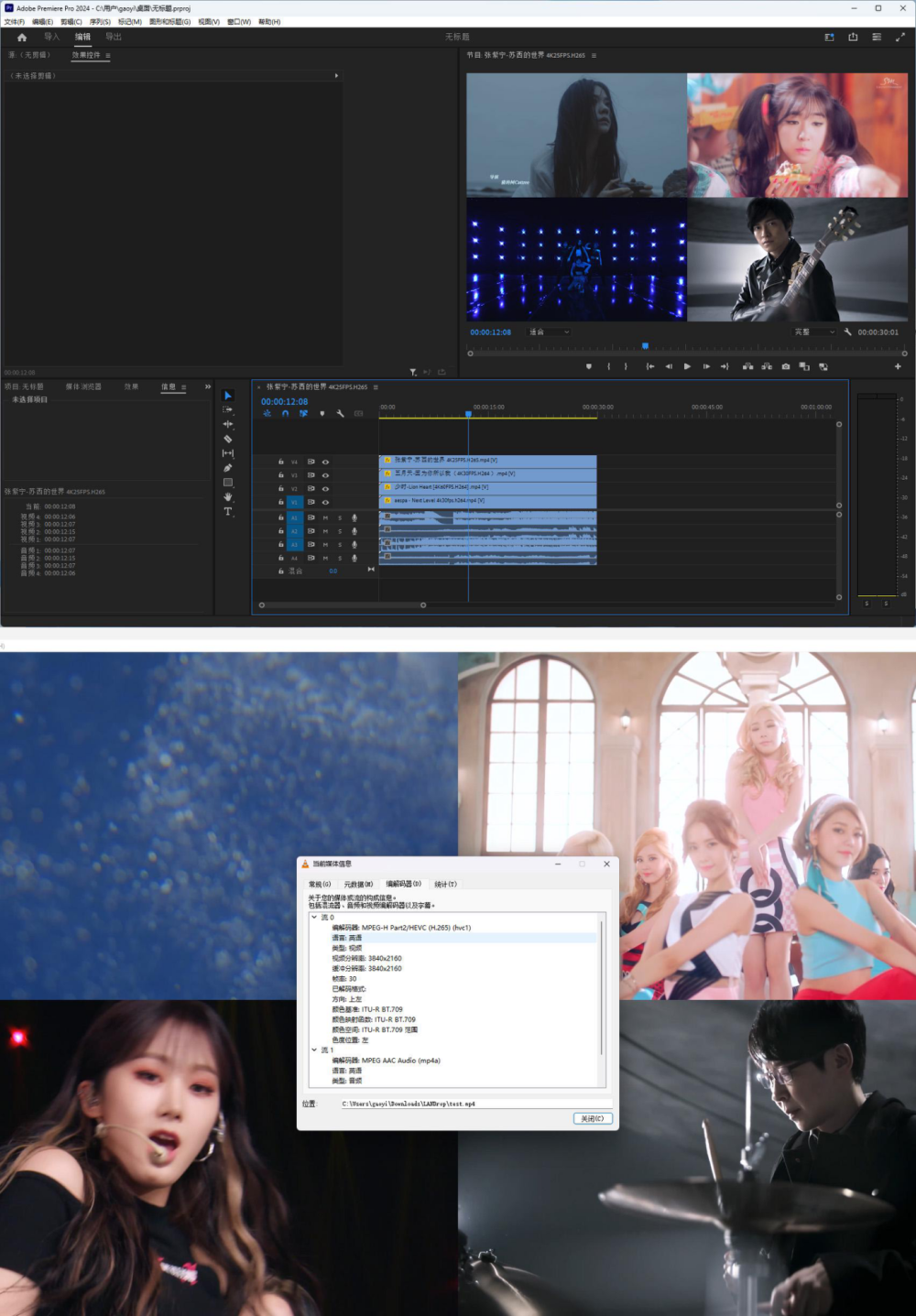
Task: Toggle snapping in the timeline
Action: [285, 414]
